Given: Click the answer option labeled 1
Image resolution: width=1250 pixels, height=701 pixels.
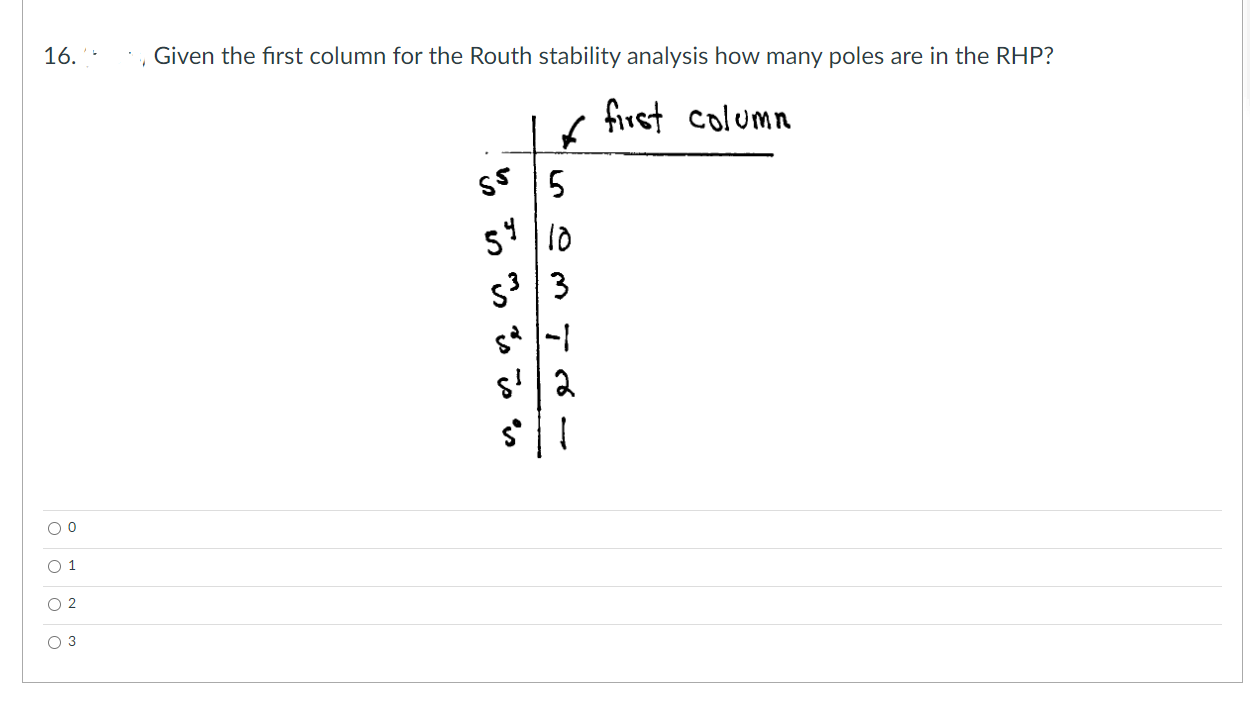Looking at the screenshot, I should click(71, 565).
